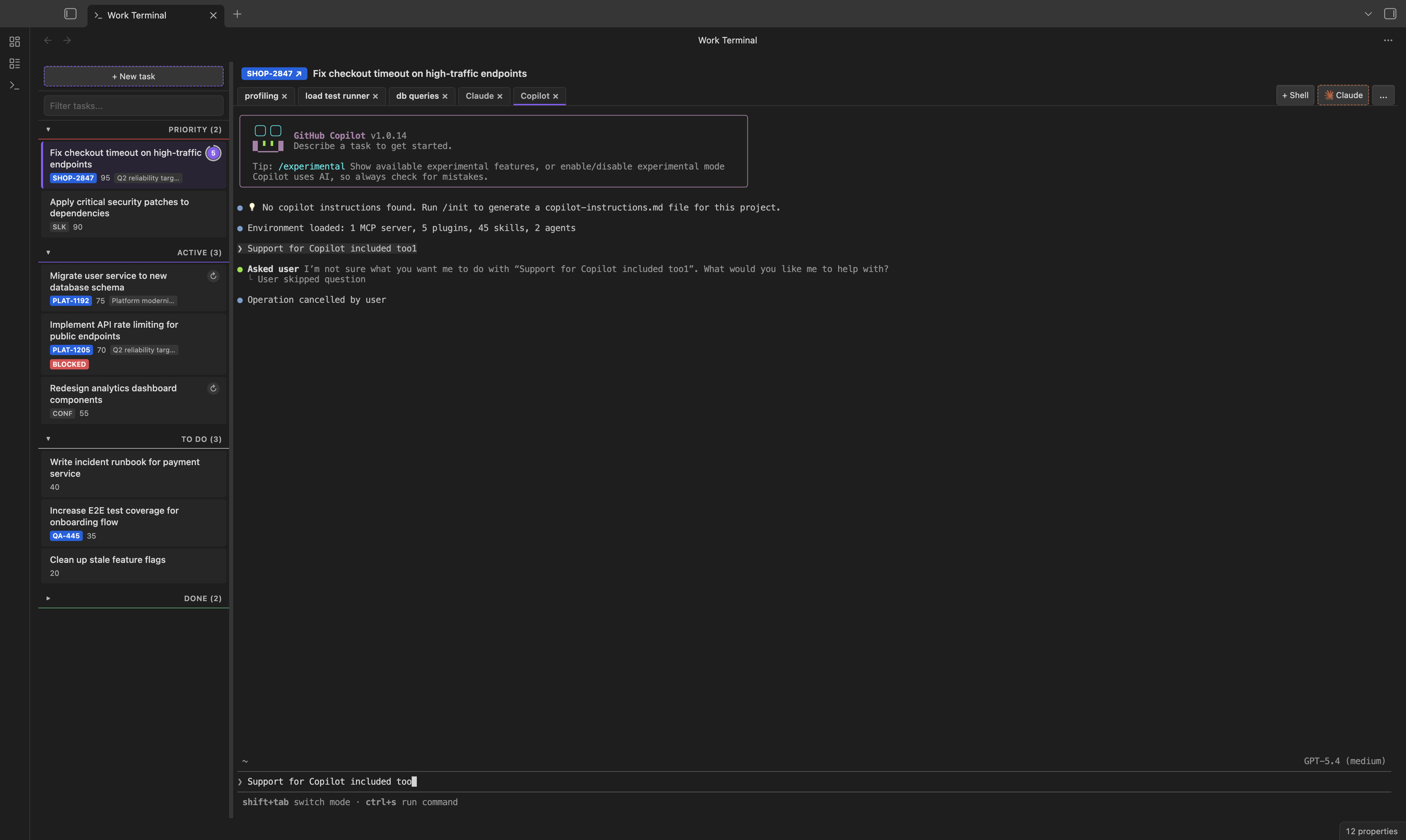Toggle the left sidebar panel
Screen dimensions: 1406x840
pos(70,14)
